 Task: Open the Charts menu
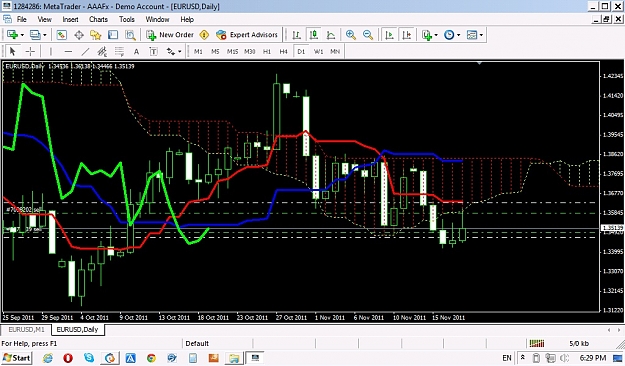(x=98, y=19)
